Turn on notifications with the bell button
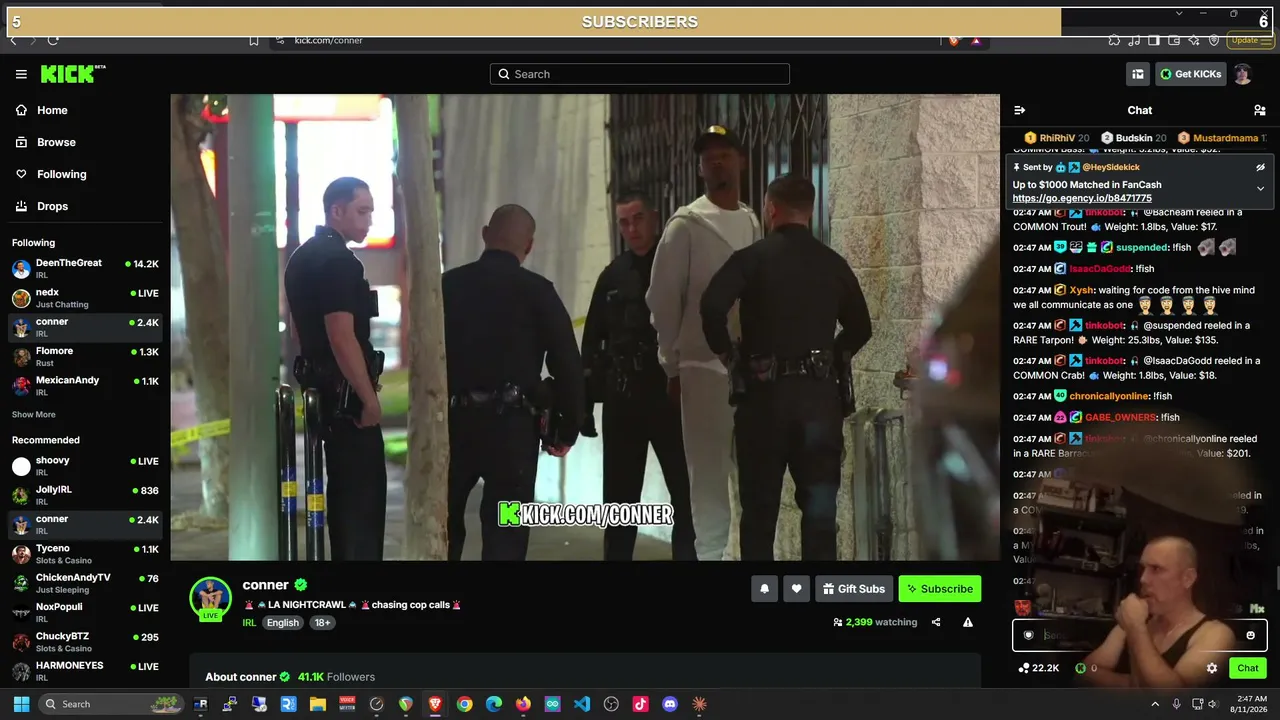 764,589
